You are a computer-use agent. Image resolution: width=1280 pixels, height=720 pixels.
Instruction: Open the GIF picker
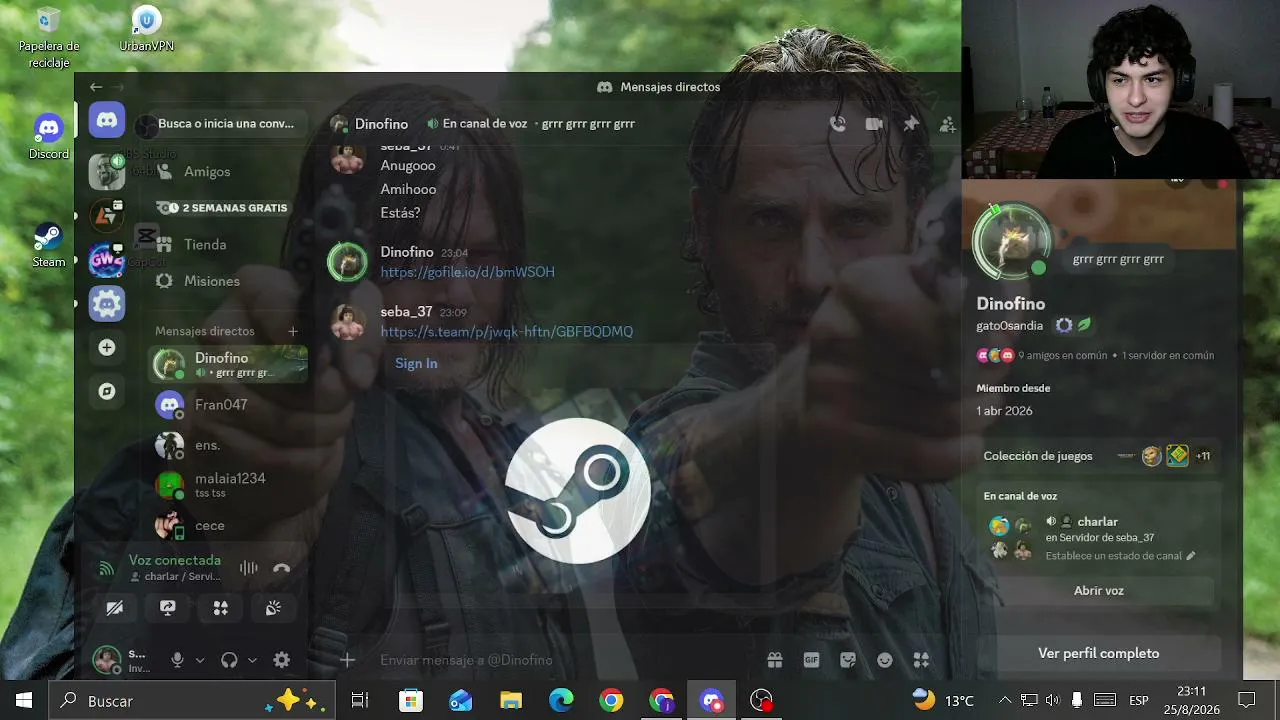coord(811,660)
